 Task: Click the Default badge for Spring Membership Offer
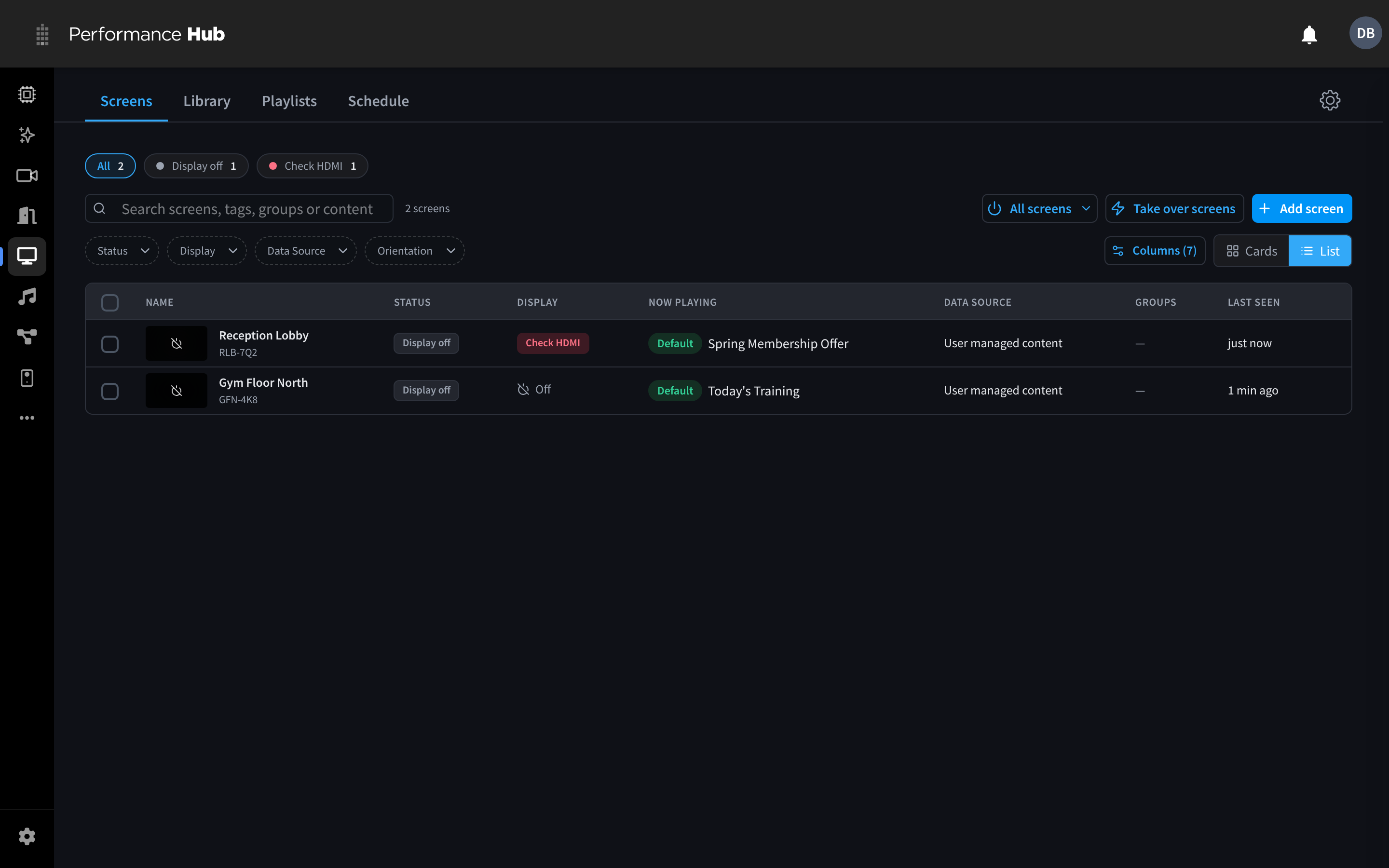coord(675,343)
